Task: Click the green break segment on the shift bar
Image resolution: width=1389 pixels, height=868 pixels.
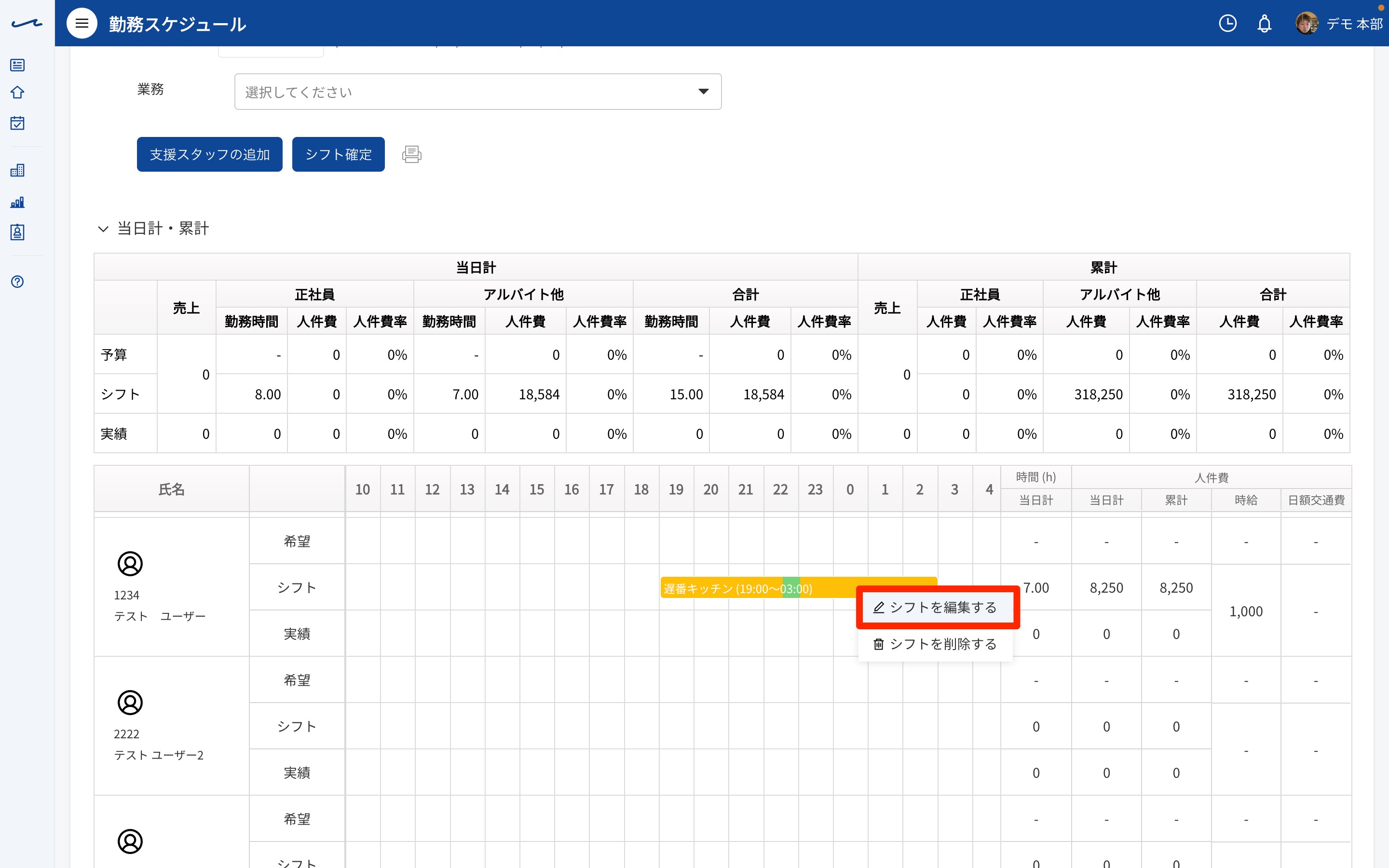Action: (791, 588)
